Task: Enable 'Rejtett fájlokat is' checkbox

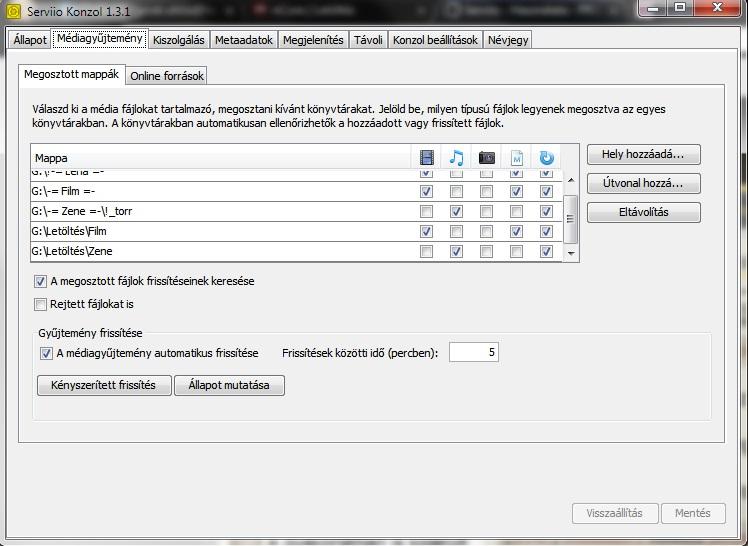Action: [x=41, y=304]
